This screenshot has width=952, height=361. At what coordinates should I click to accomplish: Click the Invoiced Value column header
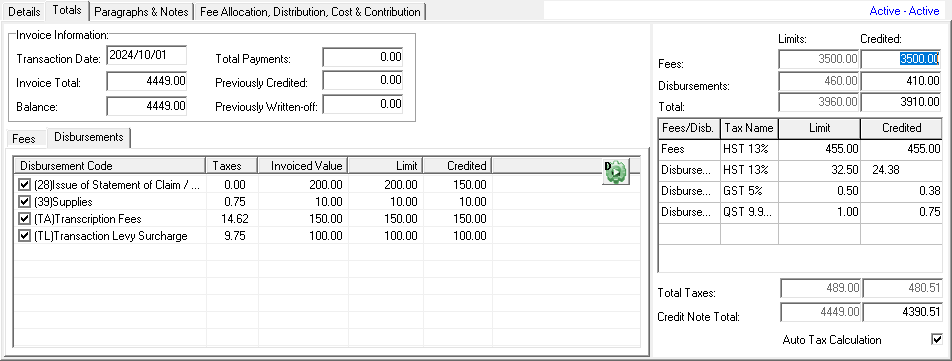(304, 166)
